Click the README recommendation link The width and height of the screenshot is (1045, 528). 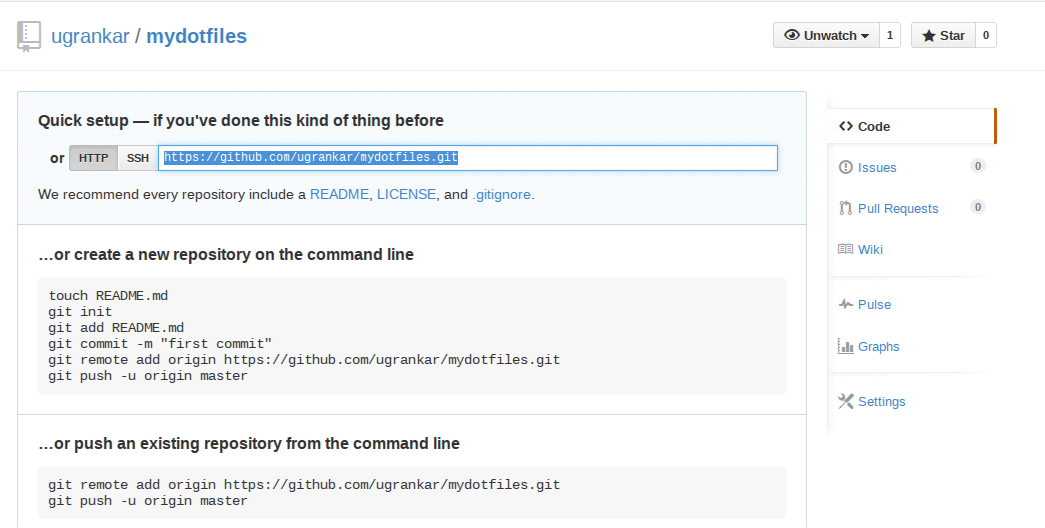click(x=339, y=195)
